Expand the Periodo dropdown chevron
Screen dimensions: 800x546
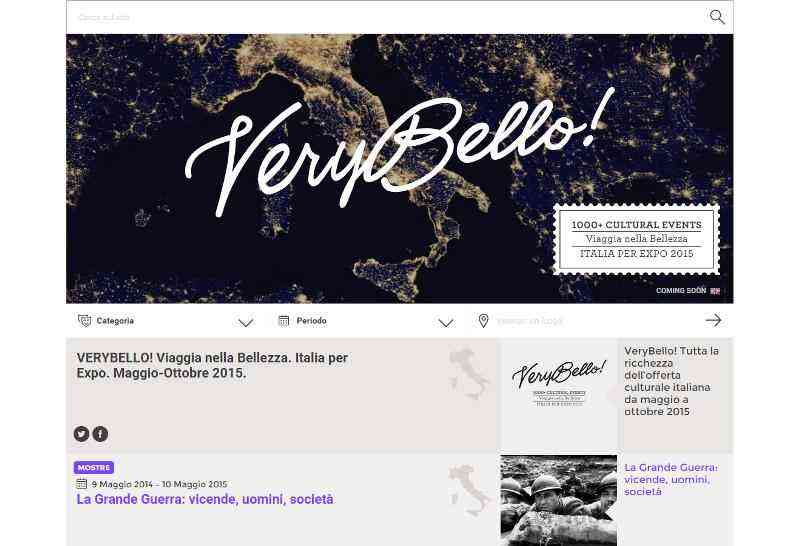click(446, 322)
